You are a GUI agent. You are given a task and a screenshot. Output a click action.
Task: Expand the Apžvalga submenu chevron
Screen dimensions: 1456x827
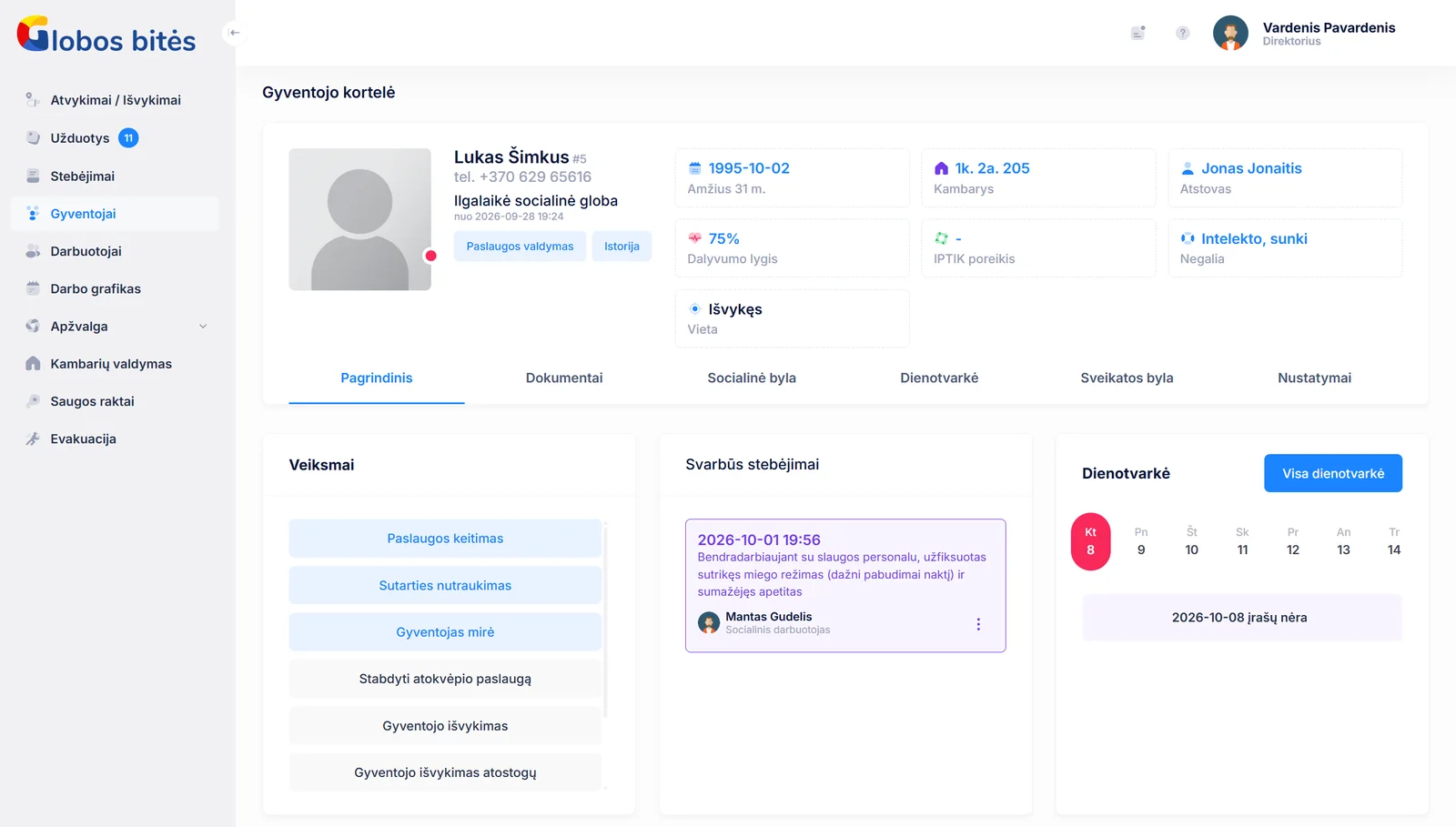[203, 327]
